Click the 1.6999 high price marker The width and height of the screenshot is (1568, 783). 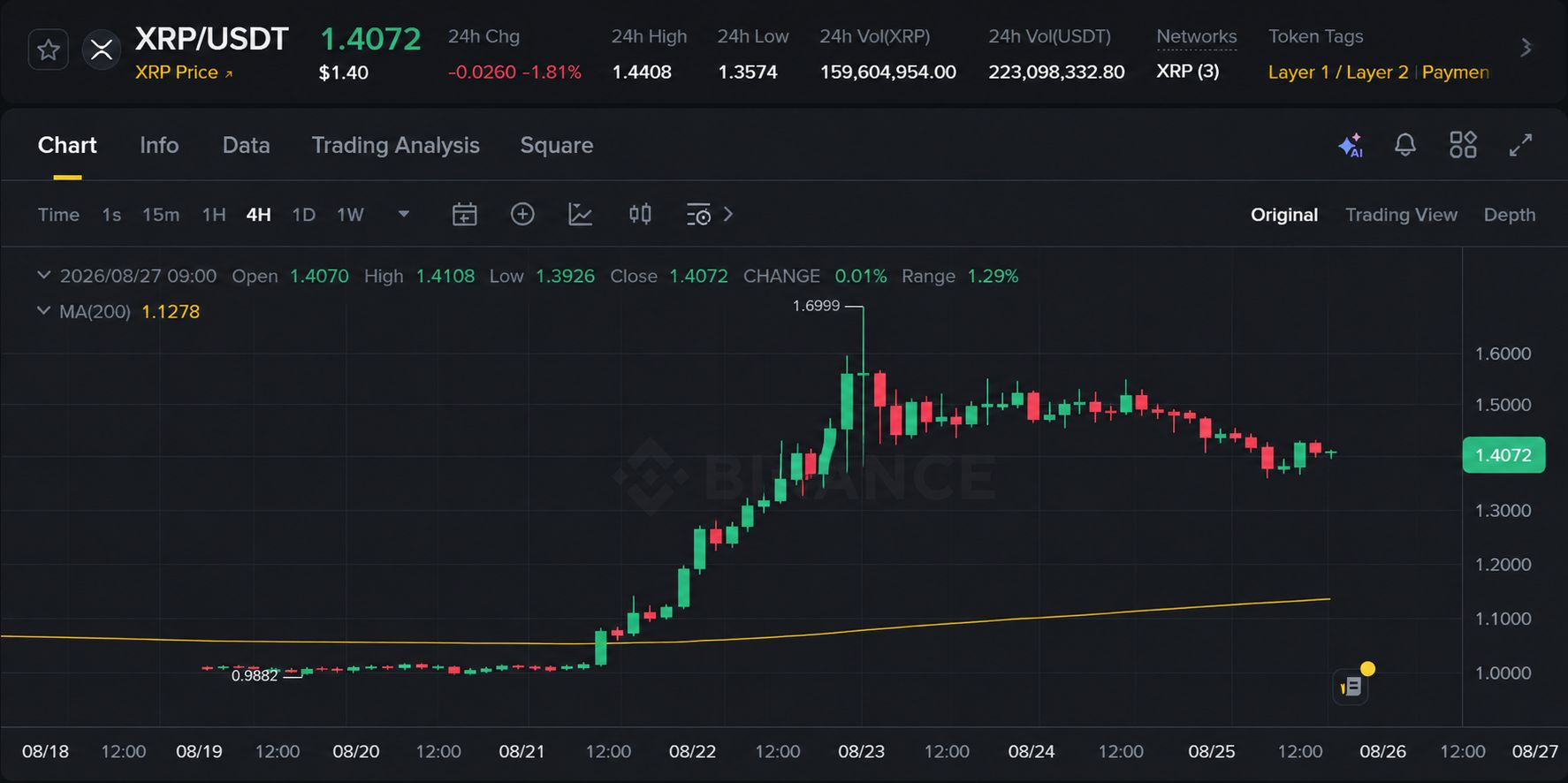[x=816, y=306]
